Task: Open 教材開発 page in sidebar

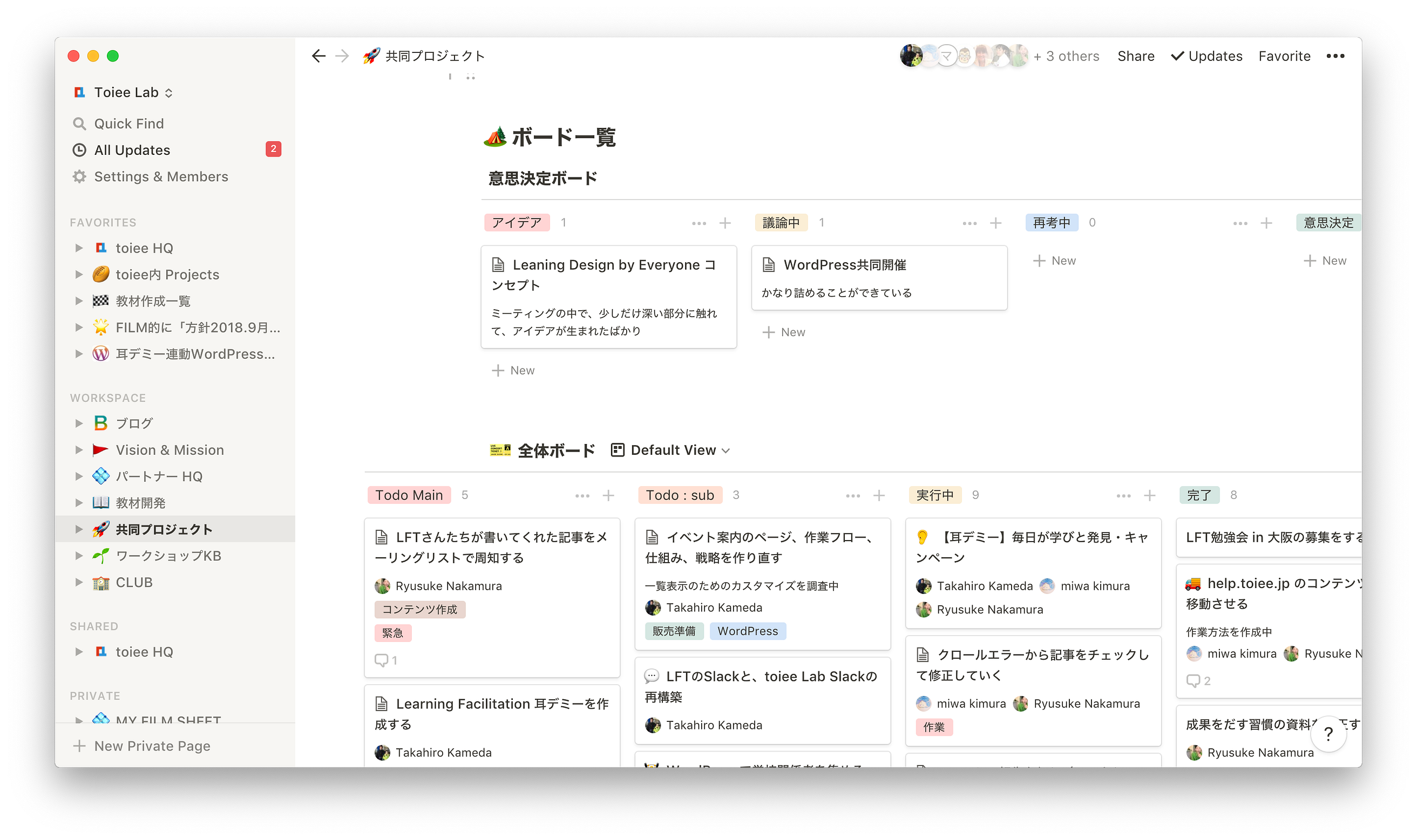Action: [x=175, y=503]
